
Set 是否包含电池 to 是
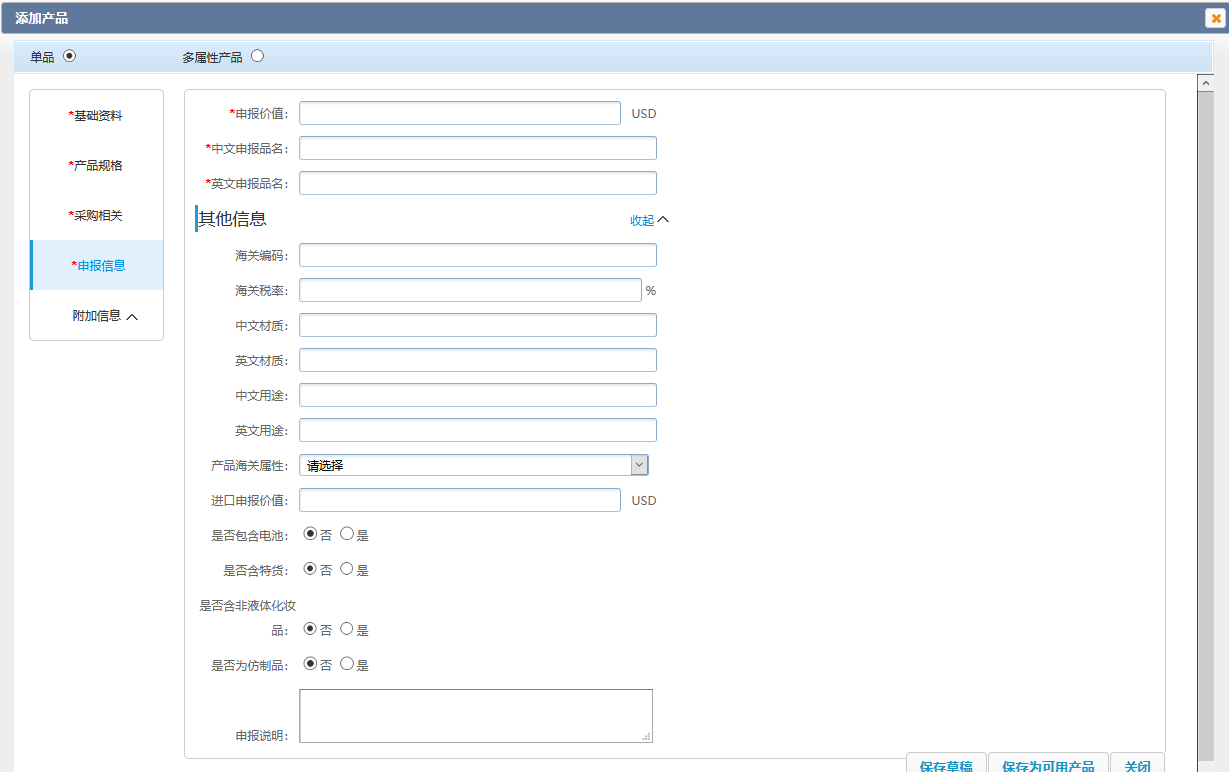click(347, 534)
